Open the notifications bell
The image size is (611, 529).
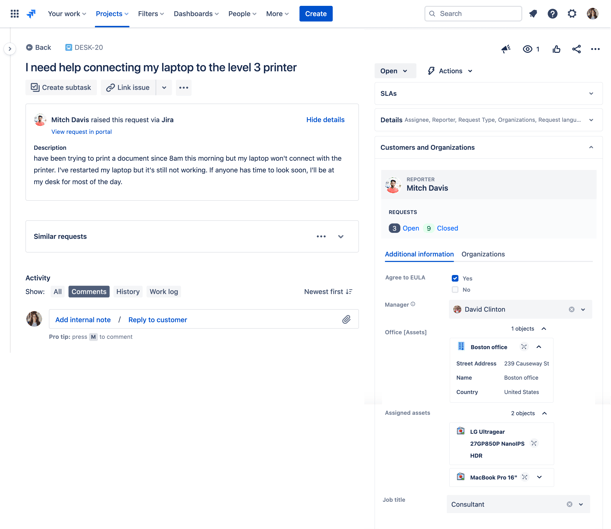point(533,14)
